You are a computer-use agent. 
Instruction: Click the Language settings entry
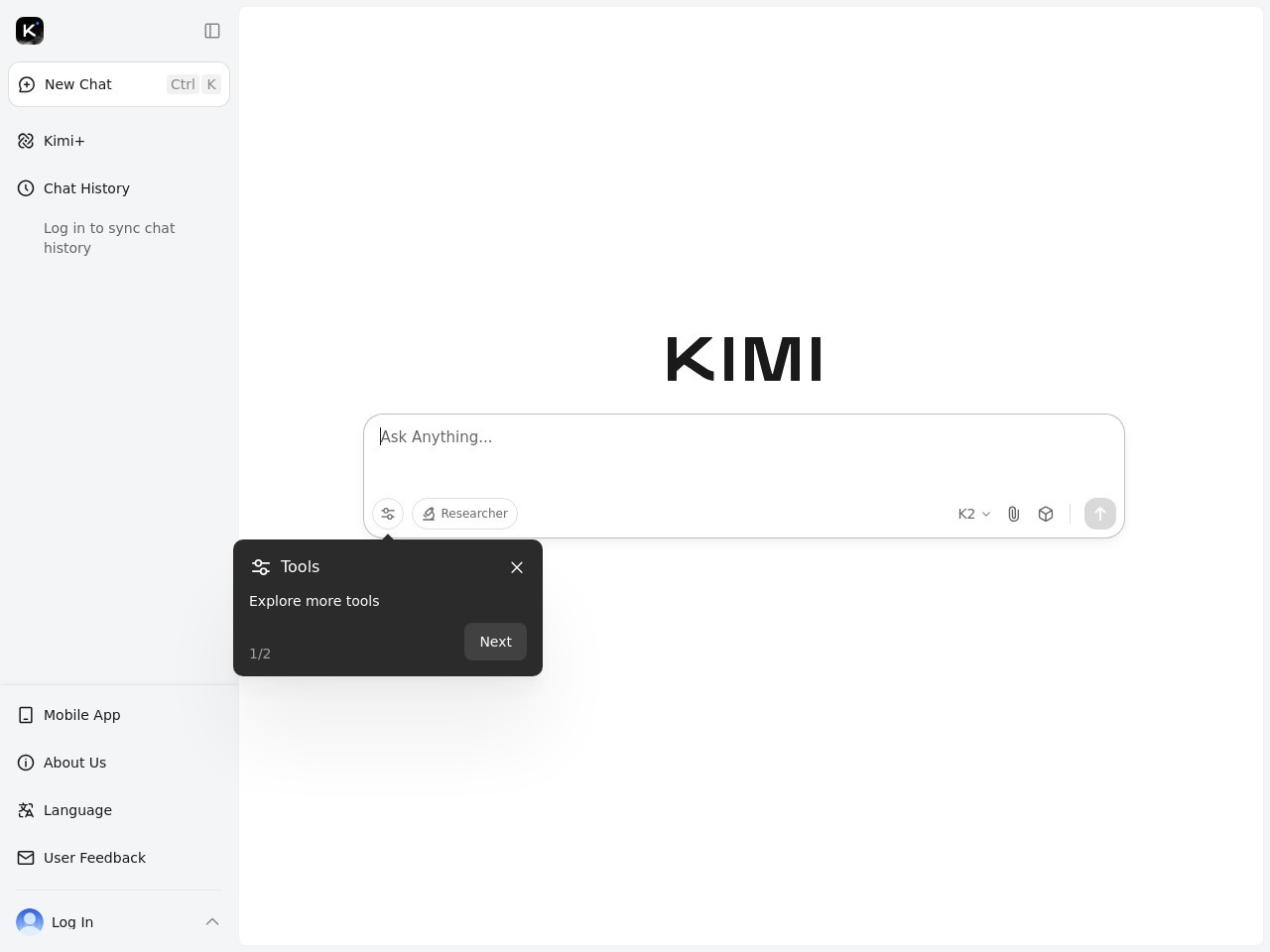77,810
